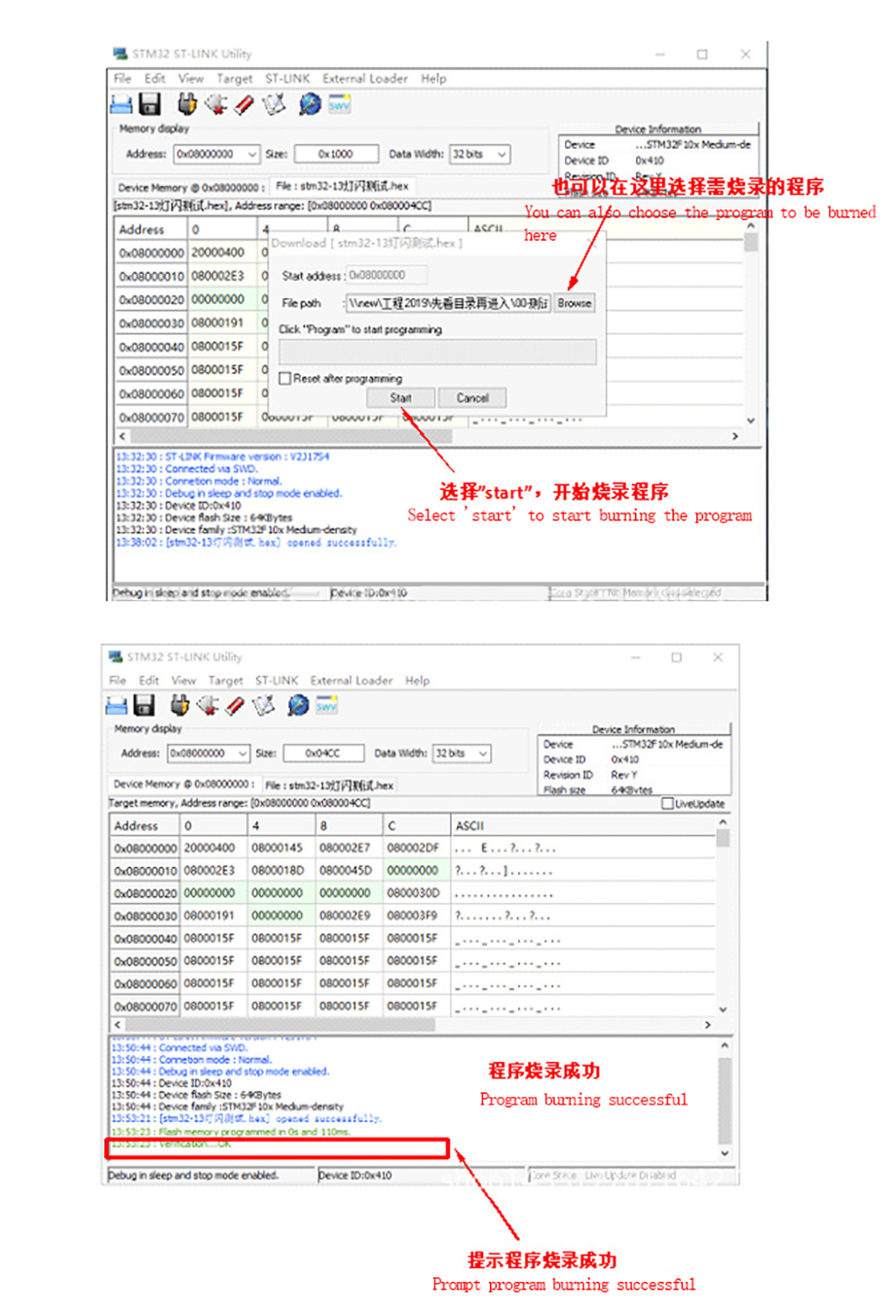Click log panel vertical scrollbar, lower window
This screenshot has height=1316, width=896.
[724, 1099]
